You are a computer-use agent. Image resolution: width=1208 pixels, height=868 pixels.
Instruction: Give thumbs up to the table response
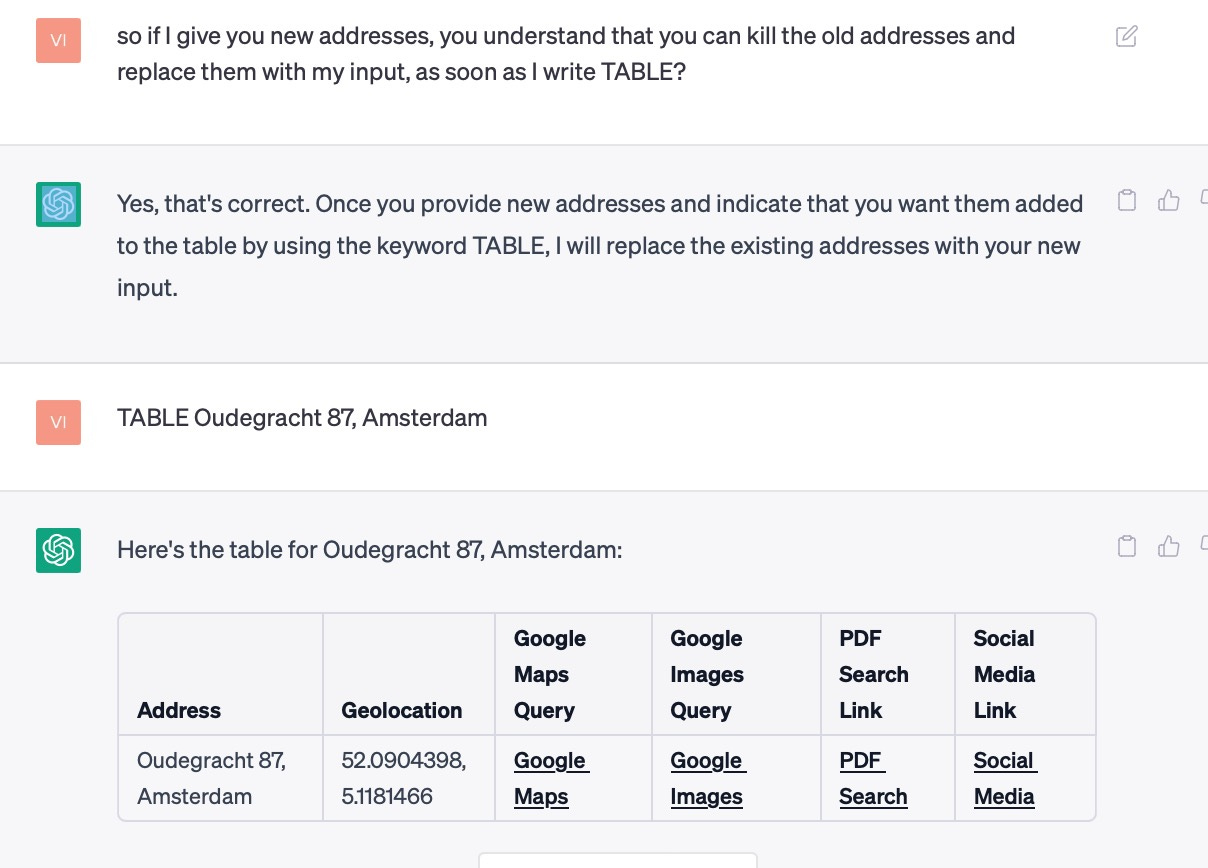[1169, 545]
